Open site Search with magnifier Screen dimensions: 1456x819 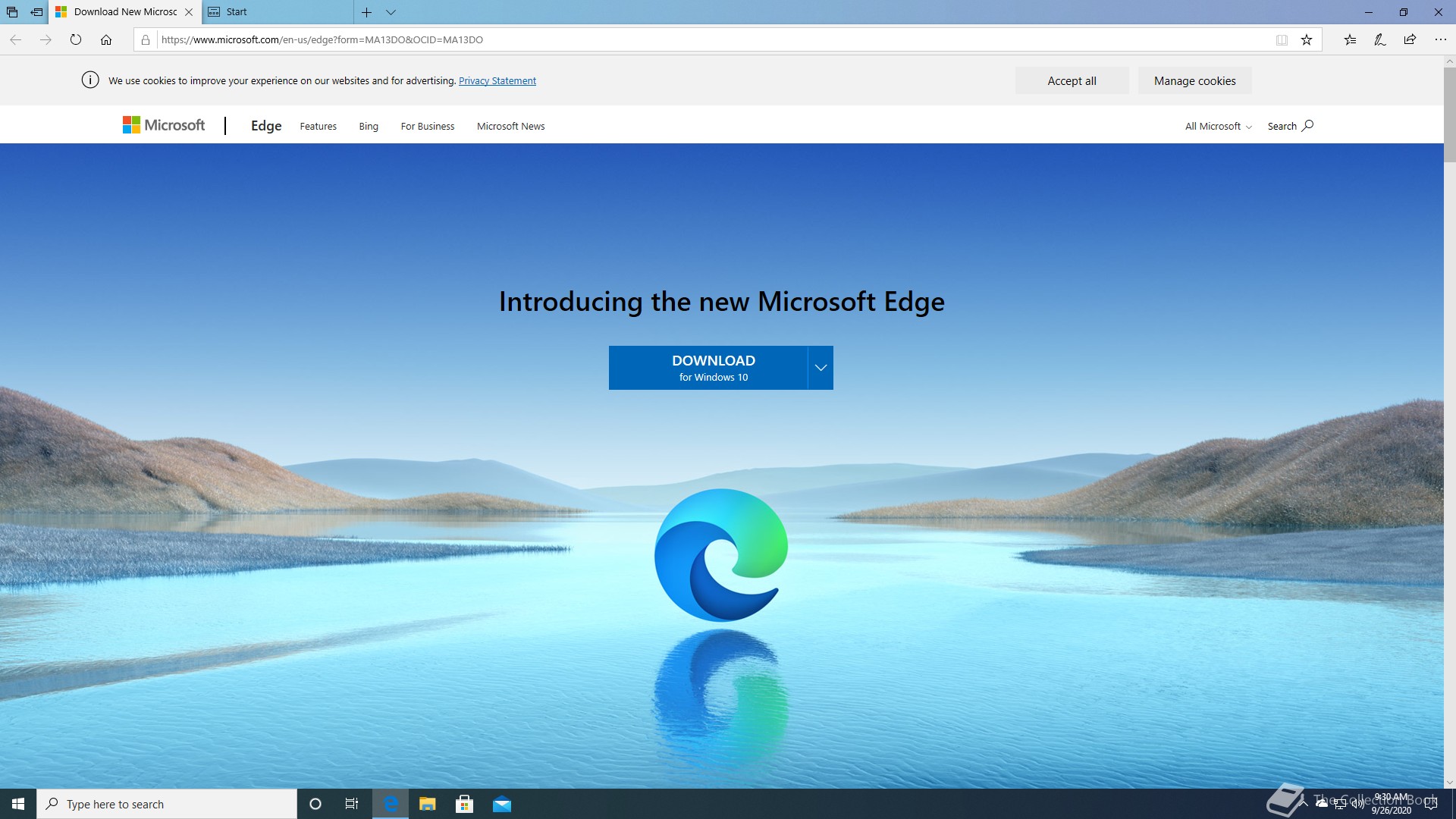[1290, 126]
